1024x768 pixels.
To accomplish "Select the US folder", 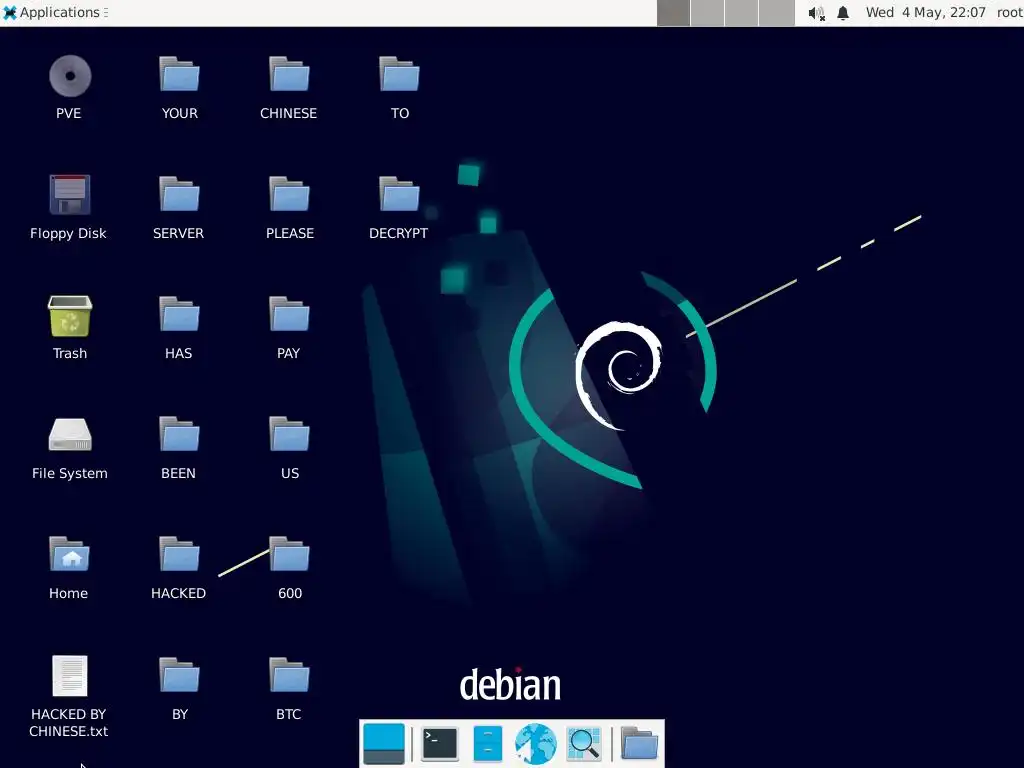I will click(x=289, y=434).
